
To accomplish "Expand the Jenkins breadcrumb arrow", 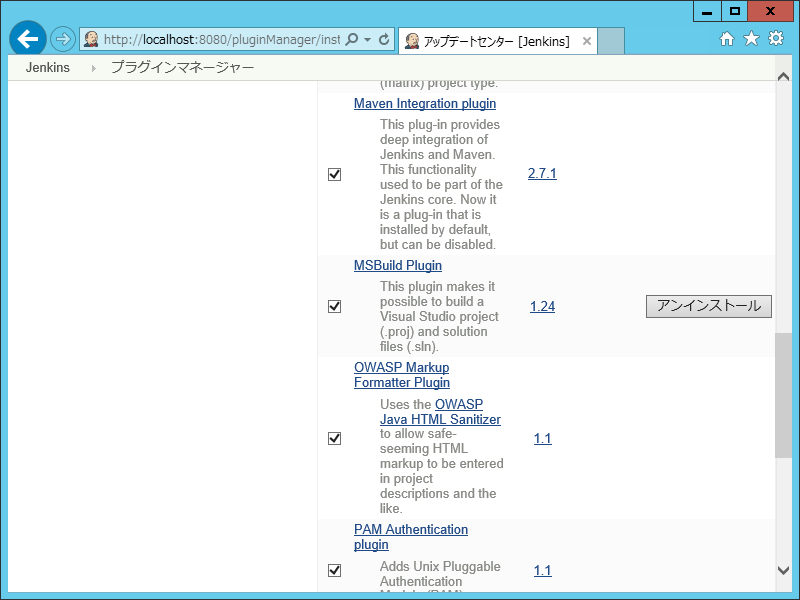I will (x=93, y=68).
